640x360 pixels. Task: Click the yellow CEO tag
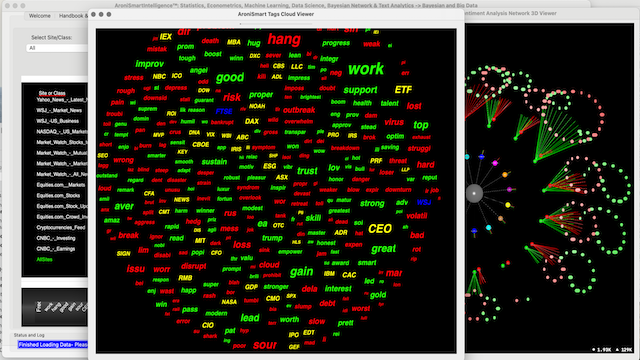pos(380,229)
